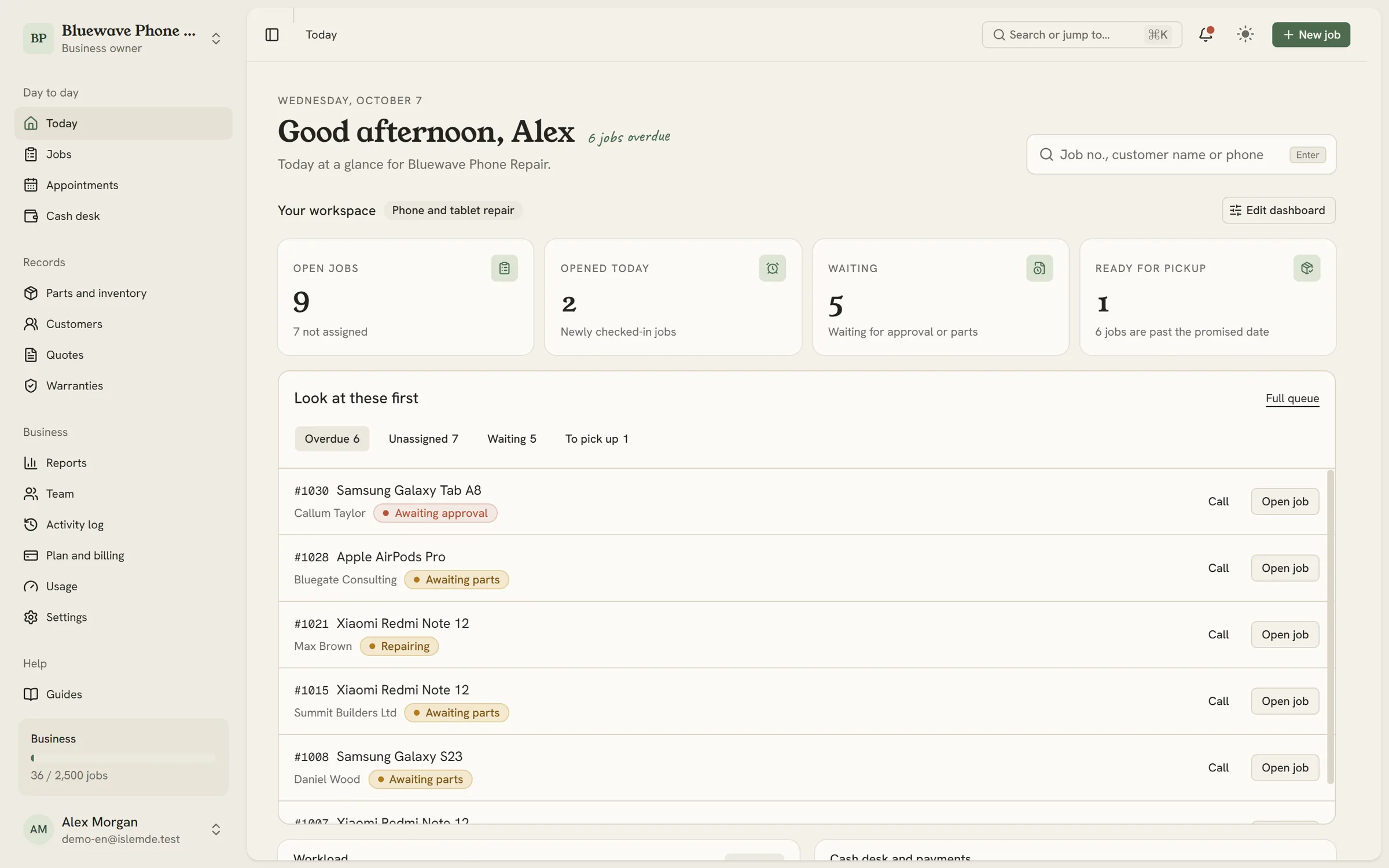Click the Open Jobs card clipboard icon
1389x868 pixels.
504,269
